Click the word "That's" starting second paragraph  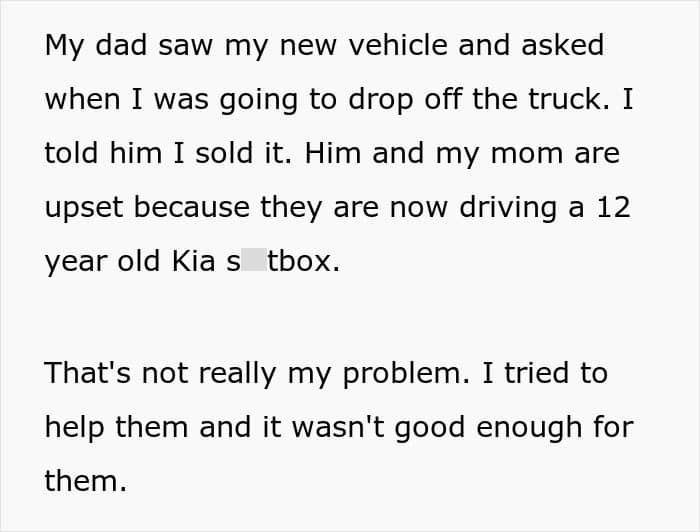(x=89, y=373)
